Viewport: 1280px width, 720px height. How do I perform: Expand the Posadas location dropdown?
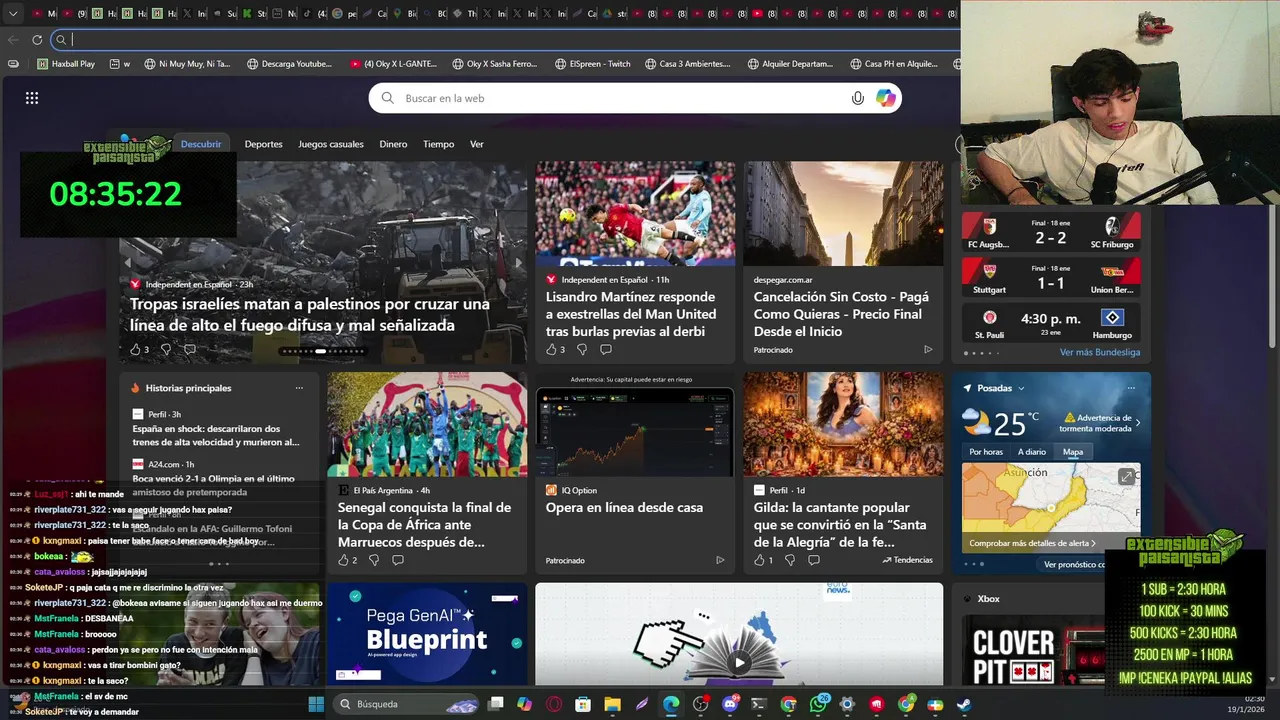click(x=1021, y=388)
